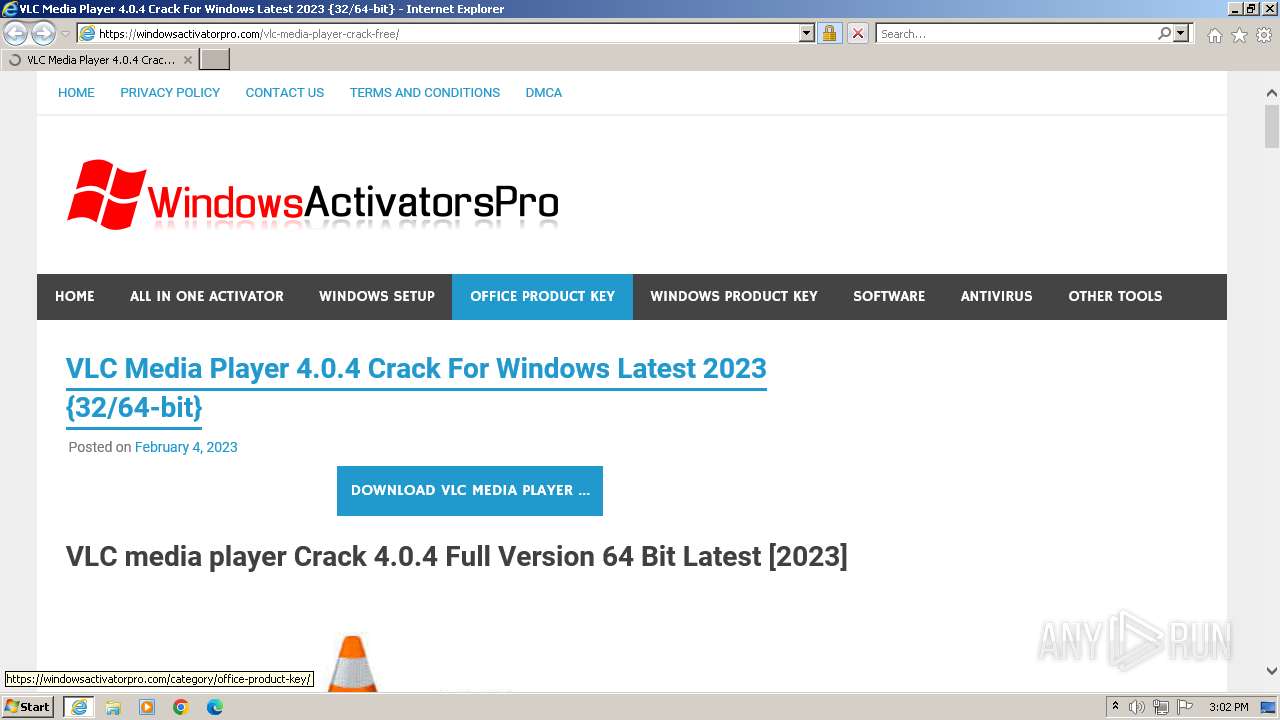Click the VLC cone image
The image size is (1280, 720).
353,663
